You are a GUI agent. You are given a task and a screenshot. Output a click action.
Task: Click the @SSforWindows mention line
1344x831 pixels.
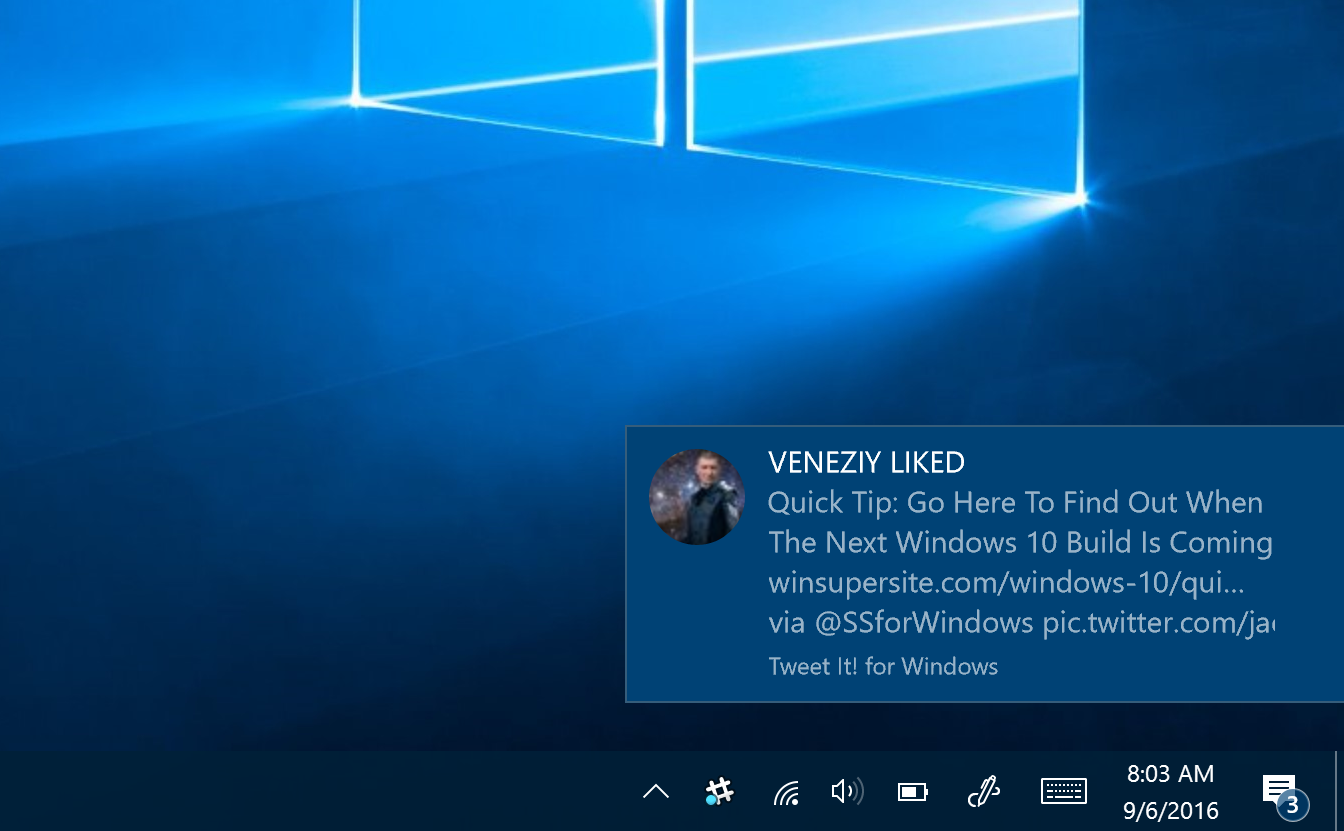pos(1021,623)
